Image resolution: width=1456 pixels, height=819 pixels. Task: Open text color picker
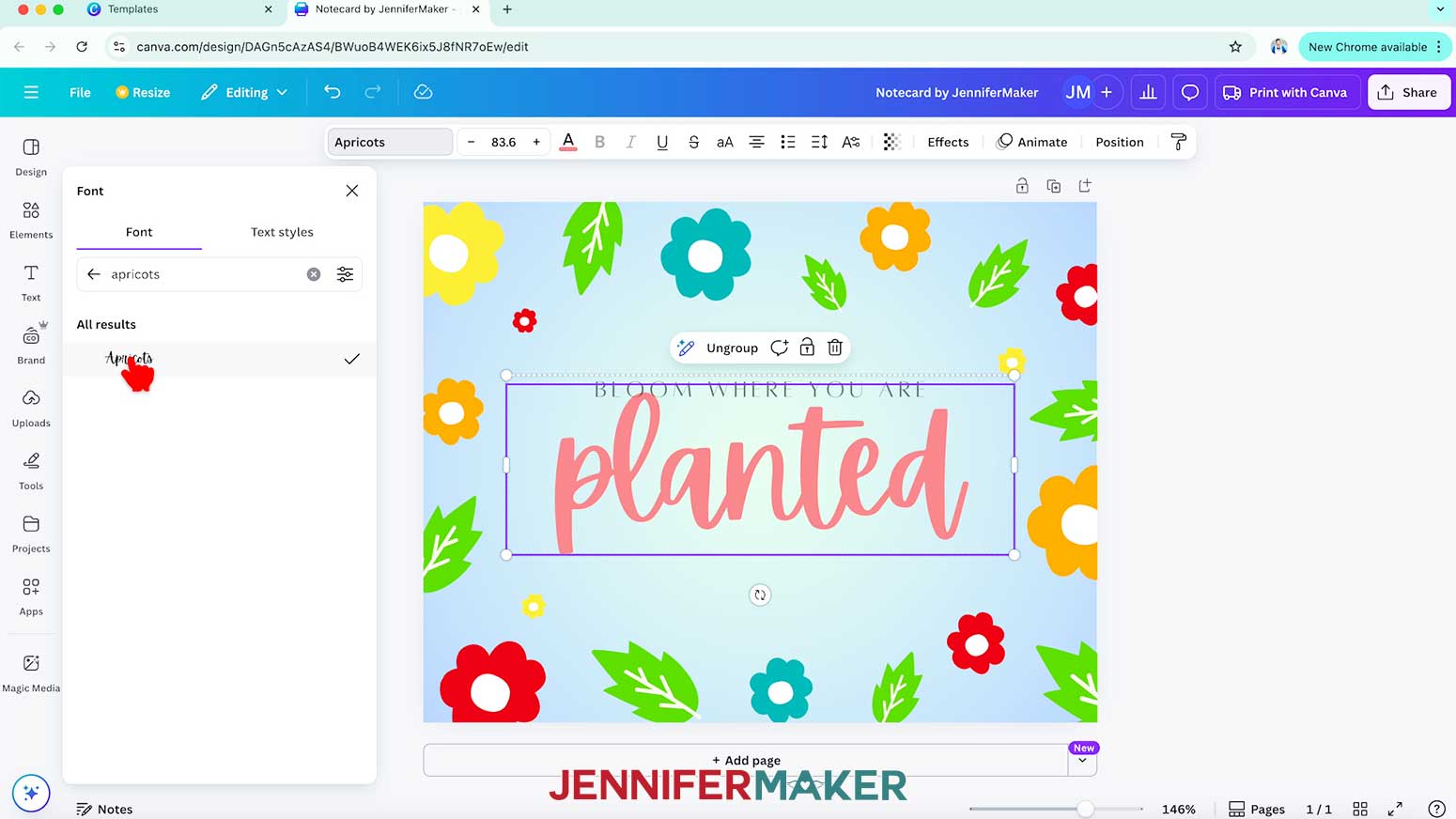click(x=568, y=142)
